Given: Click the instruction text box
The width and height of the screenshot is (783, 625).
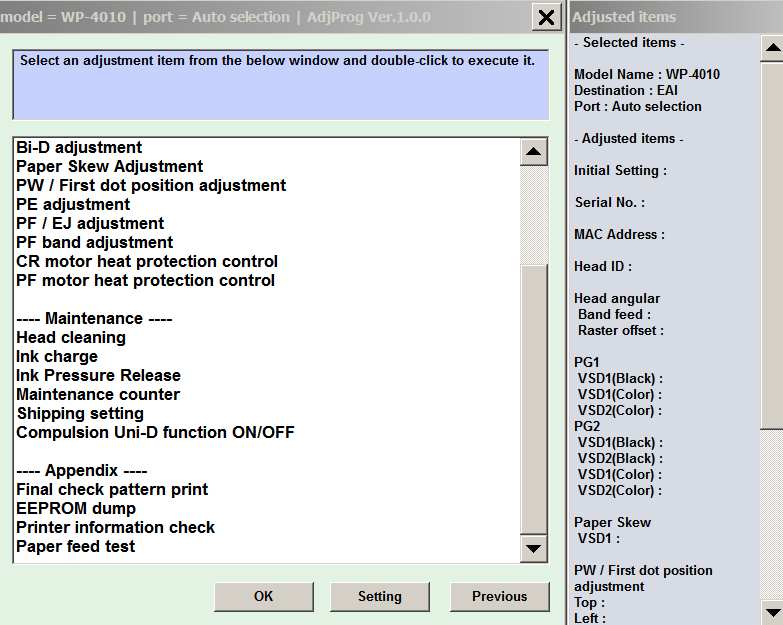Looking at the screenshot, I should [x=281, y=85].
